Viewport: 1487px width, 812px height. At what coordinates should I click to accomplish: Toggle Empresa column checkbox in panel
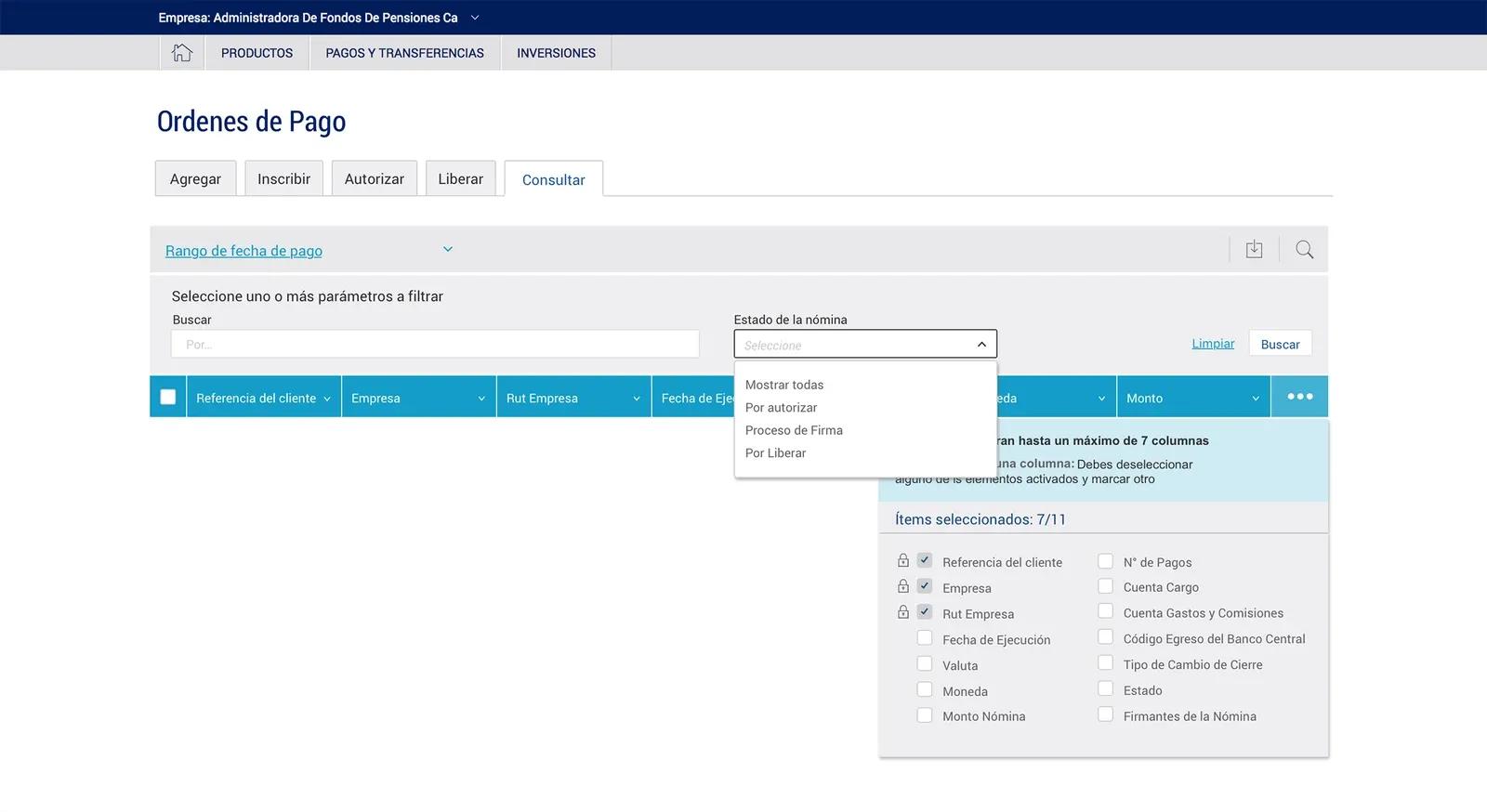(x=925, y=586)
